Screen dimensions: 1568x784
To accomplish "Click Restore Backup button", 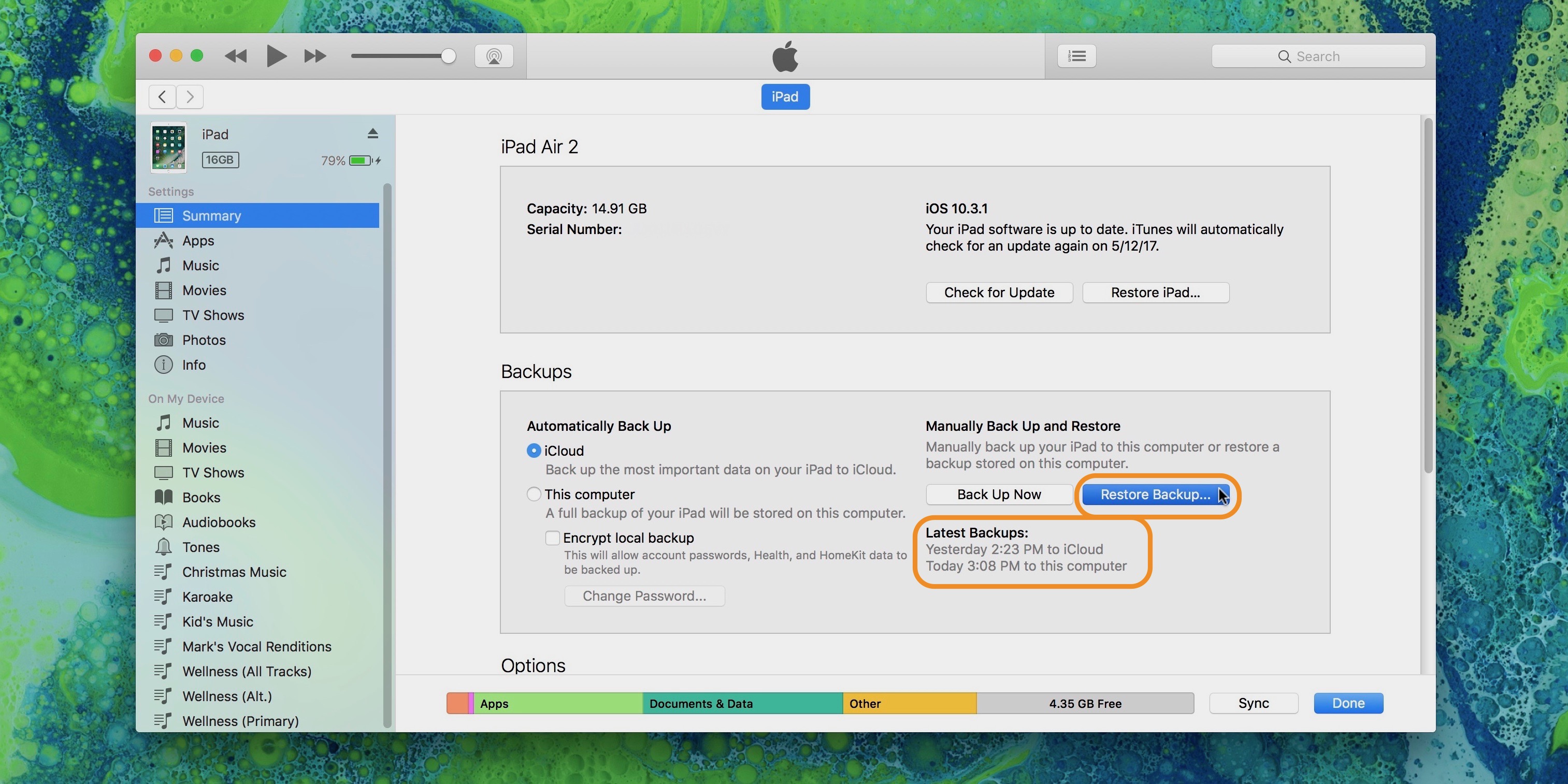I will click(x=1155, y=494).
